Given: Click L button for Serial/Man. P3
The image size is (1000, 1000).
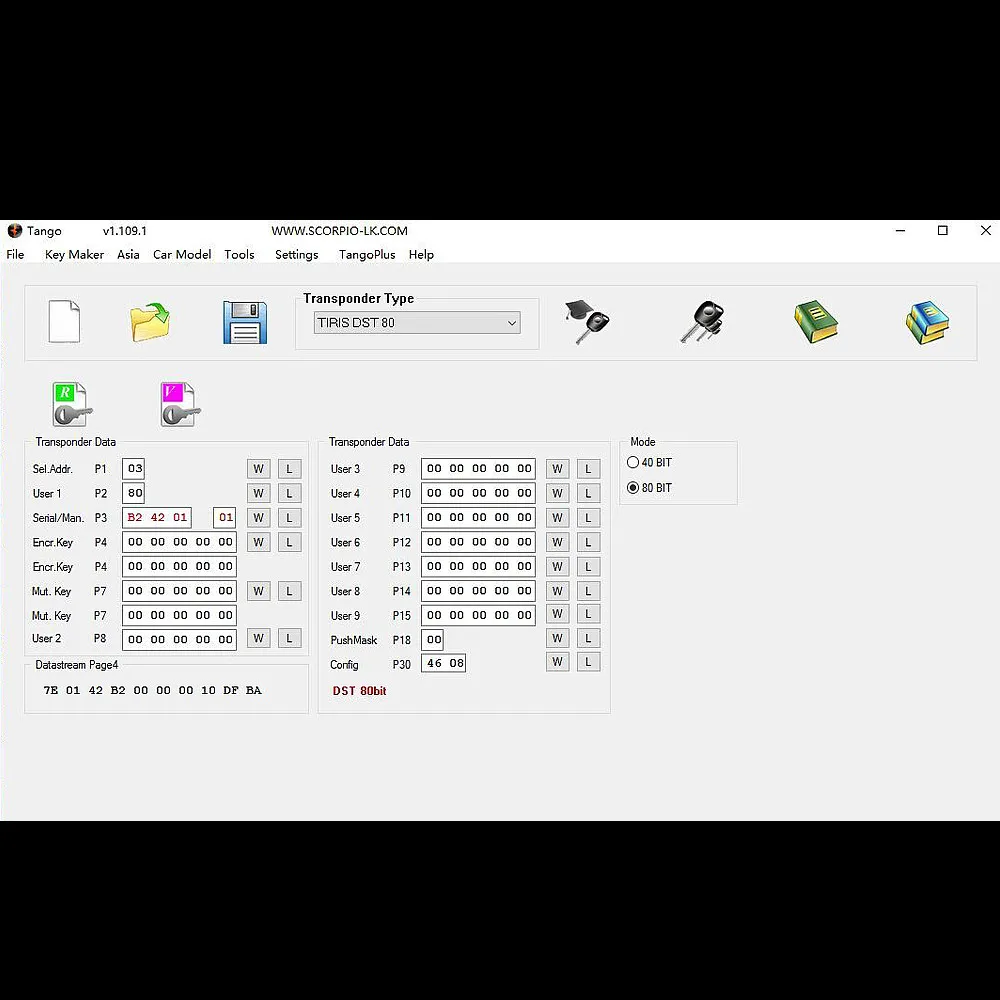Looking at the screenshot, I should click(290, 517).
